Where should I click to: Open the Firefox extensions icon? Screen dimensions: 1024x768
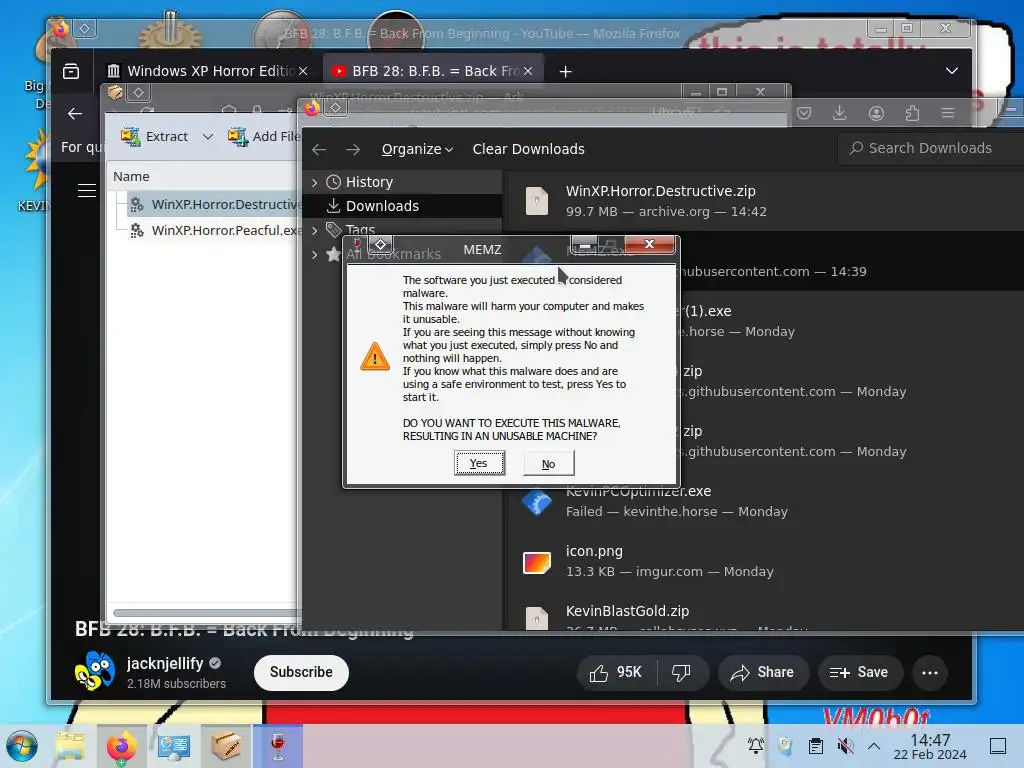(912, 114)
